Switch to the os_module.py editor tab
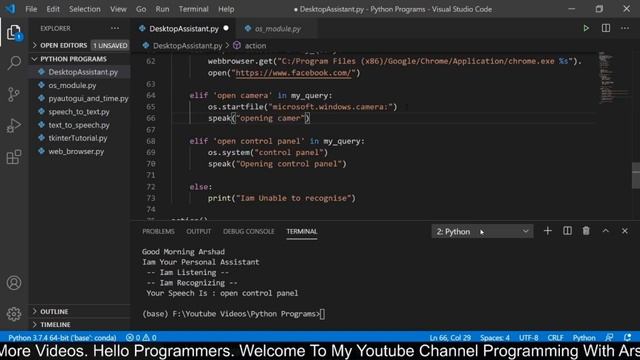 pyautogui.click(x=278, y=29)
